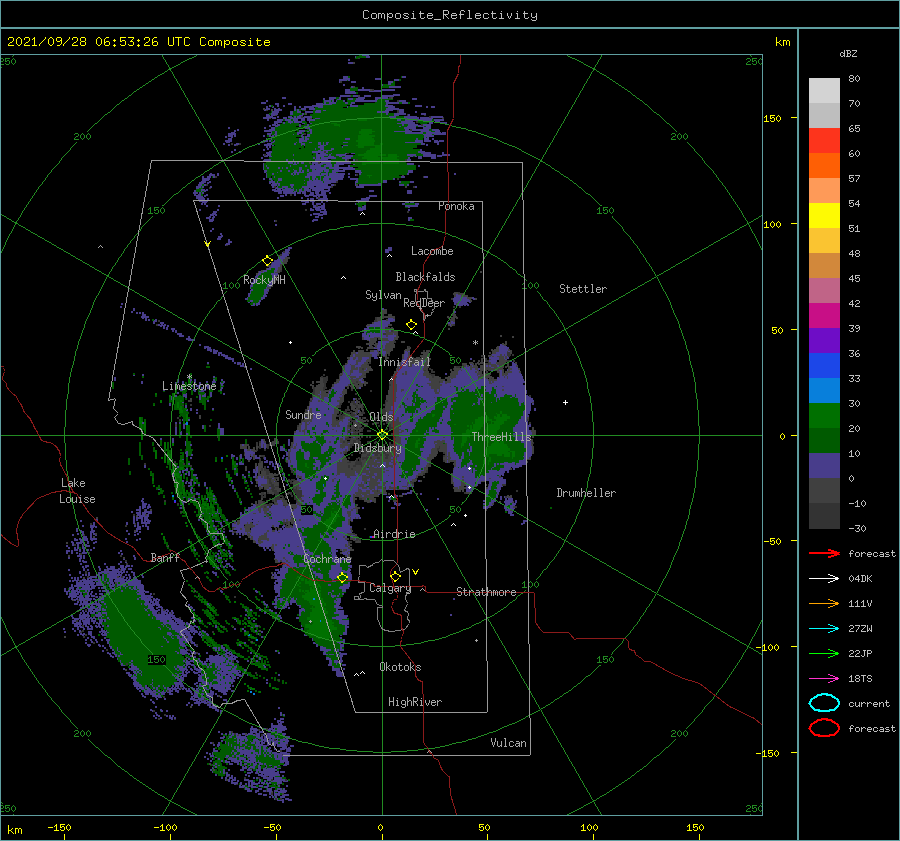The width and height of the screenshot is (900, 841).
Task: Click the 150 tick on right axis
Action: [x=772, y=118]
